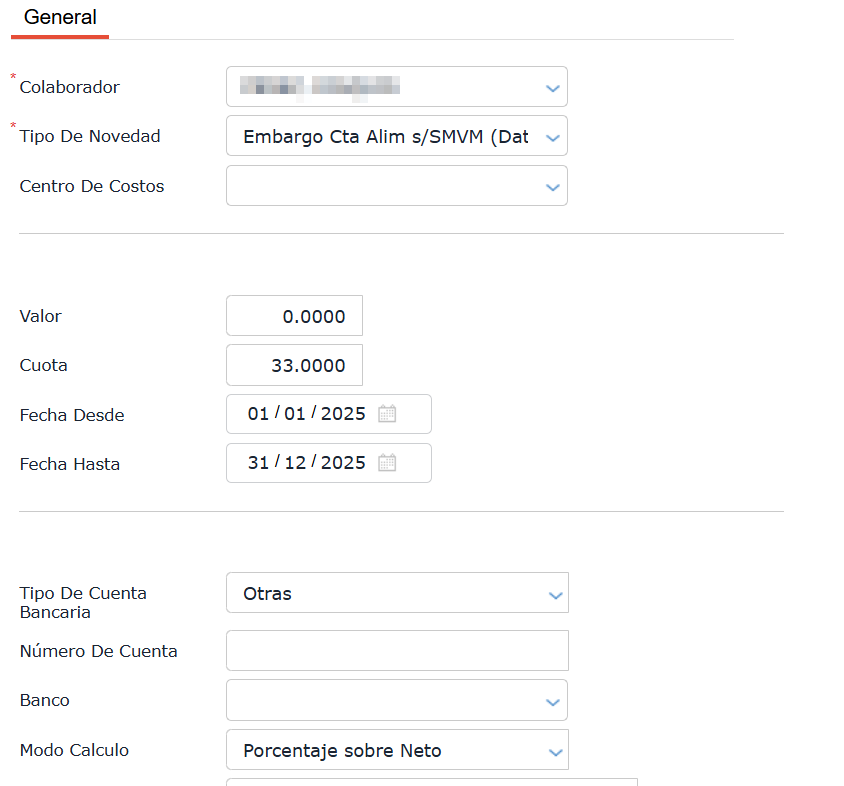844x786 pixels.
Task: Click the Valor input field
Action: point(294,316)
